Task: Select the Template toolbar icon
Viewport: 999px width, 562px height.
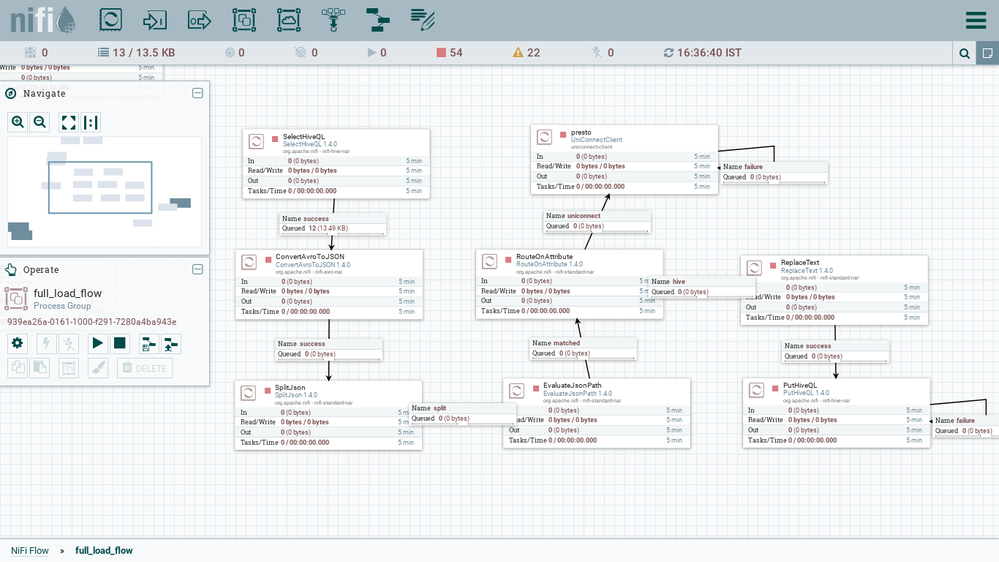Action: (377, 19)
